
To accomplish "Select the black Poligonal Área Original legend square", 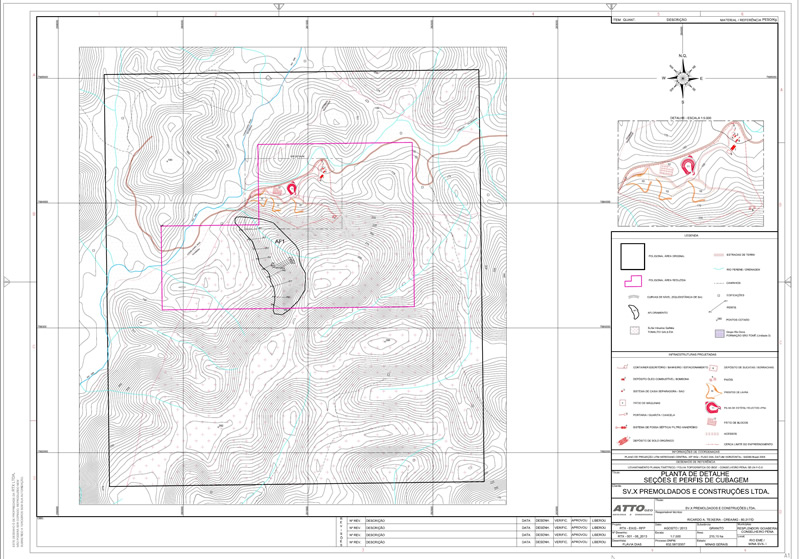I will [632, 258].
